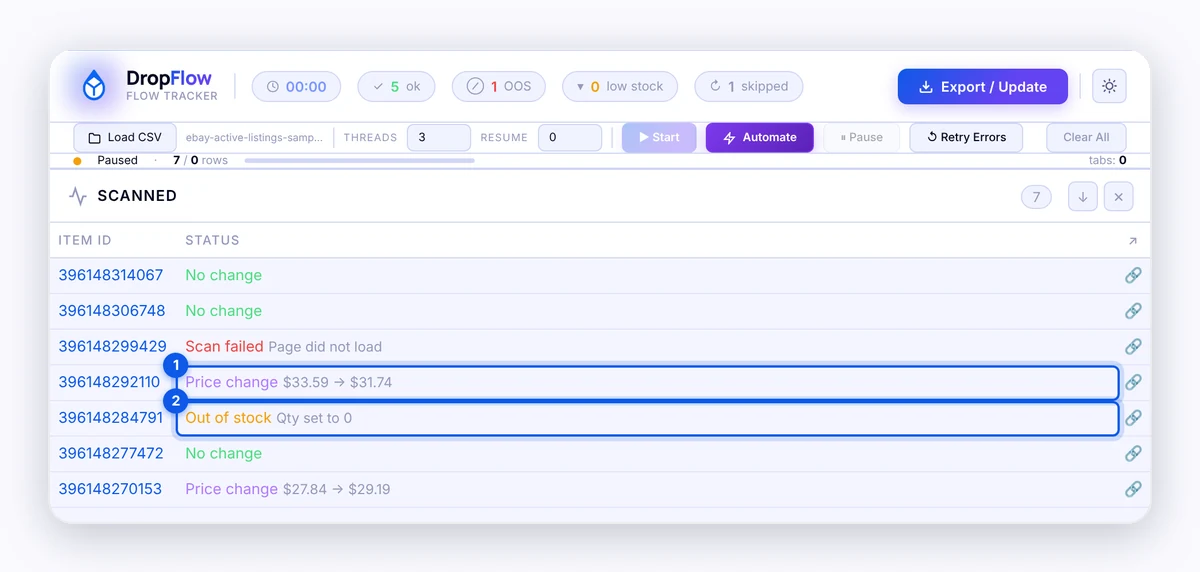Click 'Scan failed Page did not load' status
Viewport: 1200px width, 572px height.
click(x=284, y=346)
